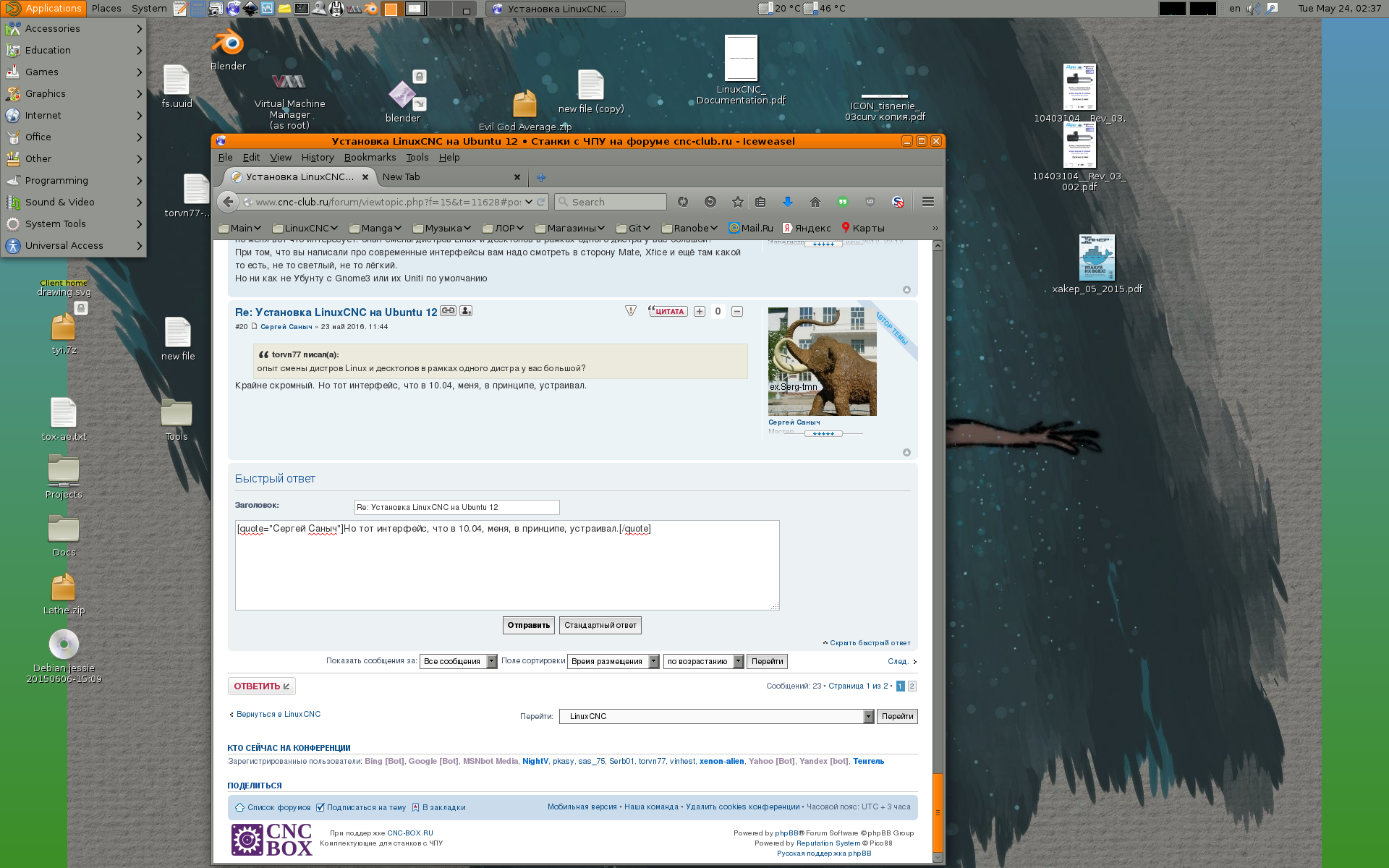Open the Bookmarks menu

tap(370, 157)
